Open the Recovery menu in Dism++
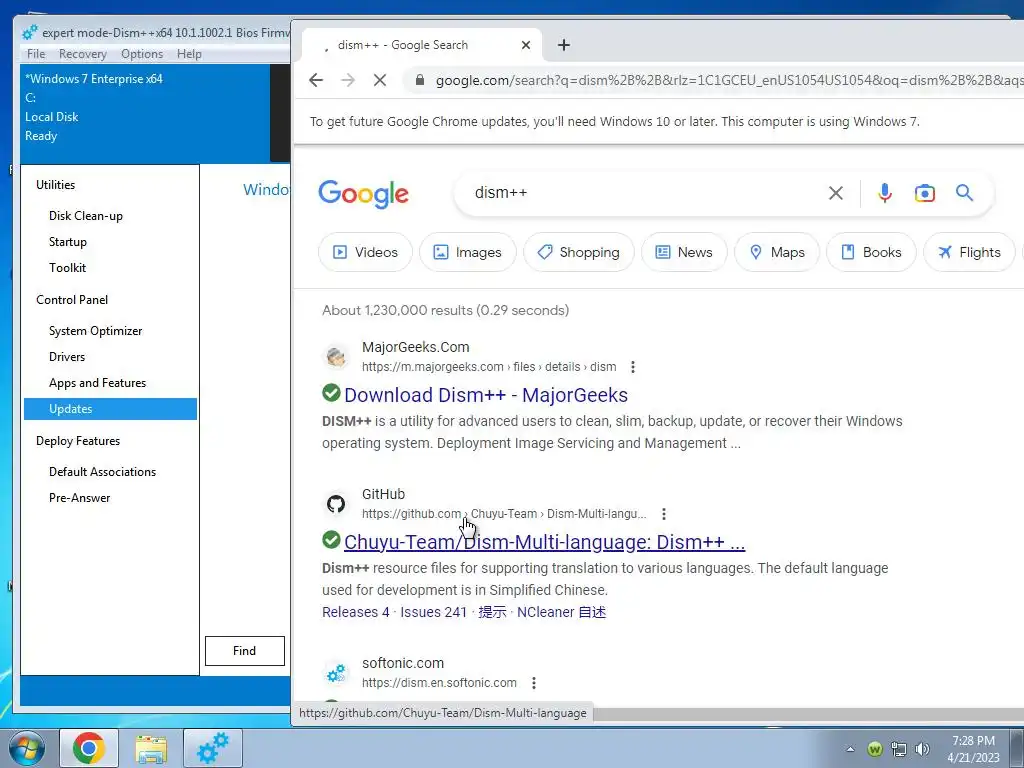1024x768 pixels. [x=82, y=54]
